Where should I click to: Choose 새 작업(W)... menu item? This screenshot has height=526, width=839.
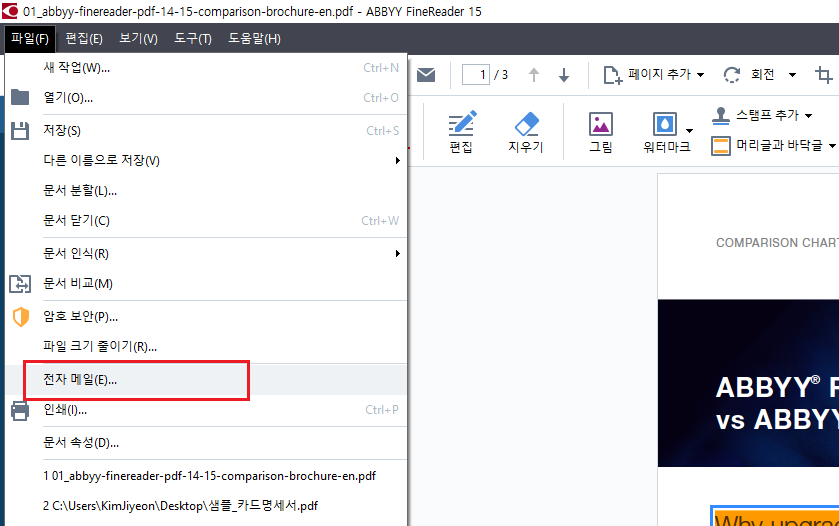click(x=206, y=68)
